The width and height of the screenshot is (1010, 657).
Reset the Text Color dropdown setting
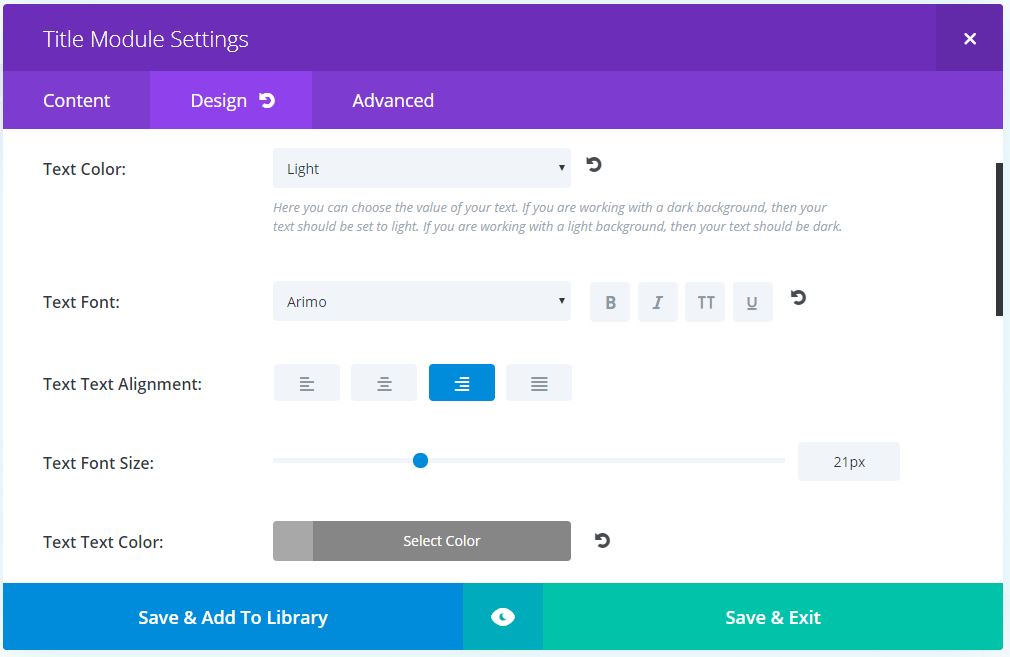594,165
